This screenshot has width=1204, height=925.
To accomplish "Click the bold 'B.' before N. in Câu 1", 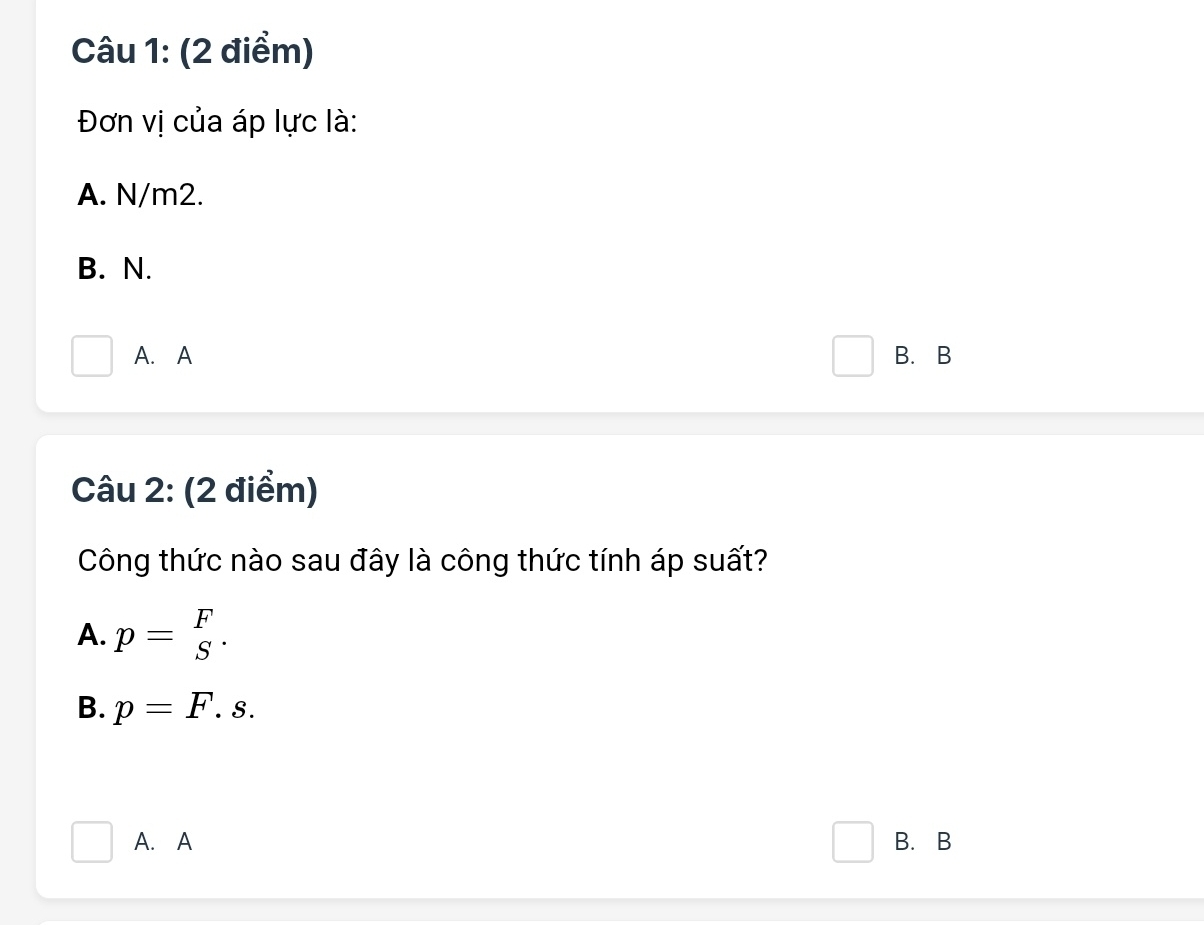I will point(92,269).
